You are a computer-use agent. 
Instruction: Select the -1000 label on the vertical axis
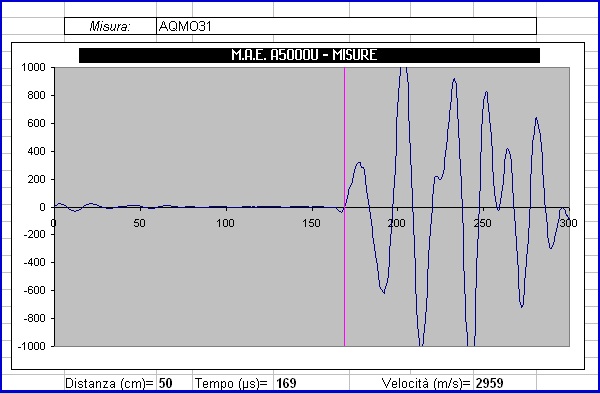click(x=31, y=346)
